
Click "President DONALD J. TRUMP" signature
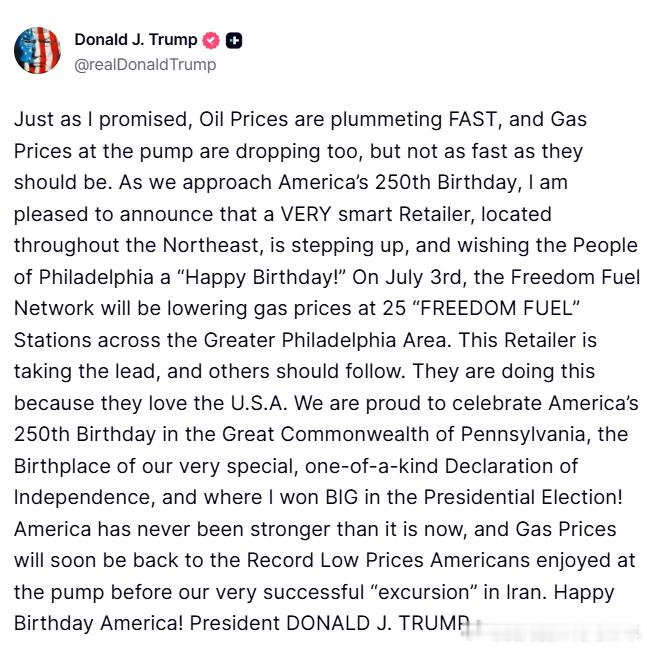[x=330, y=623]
